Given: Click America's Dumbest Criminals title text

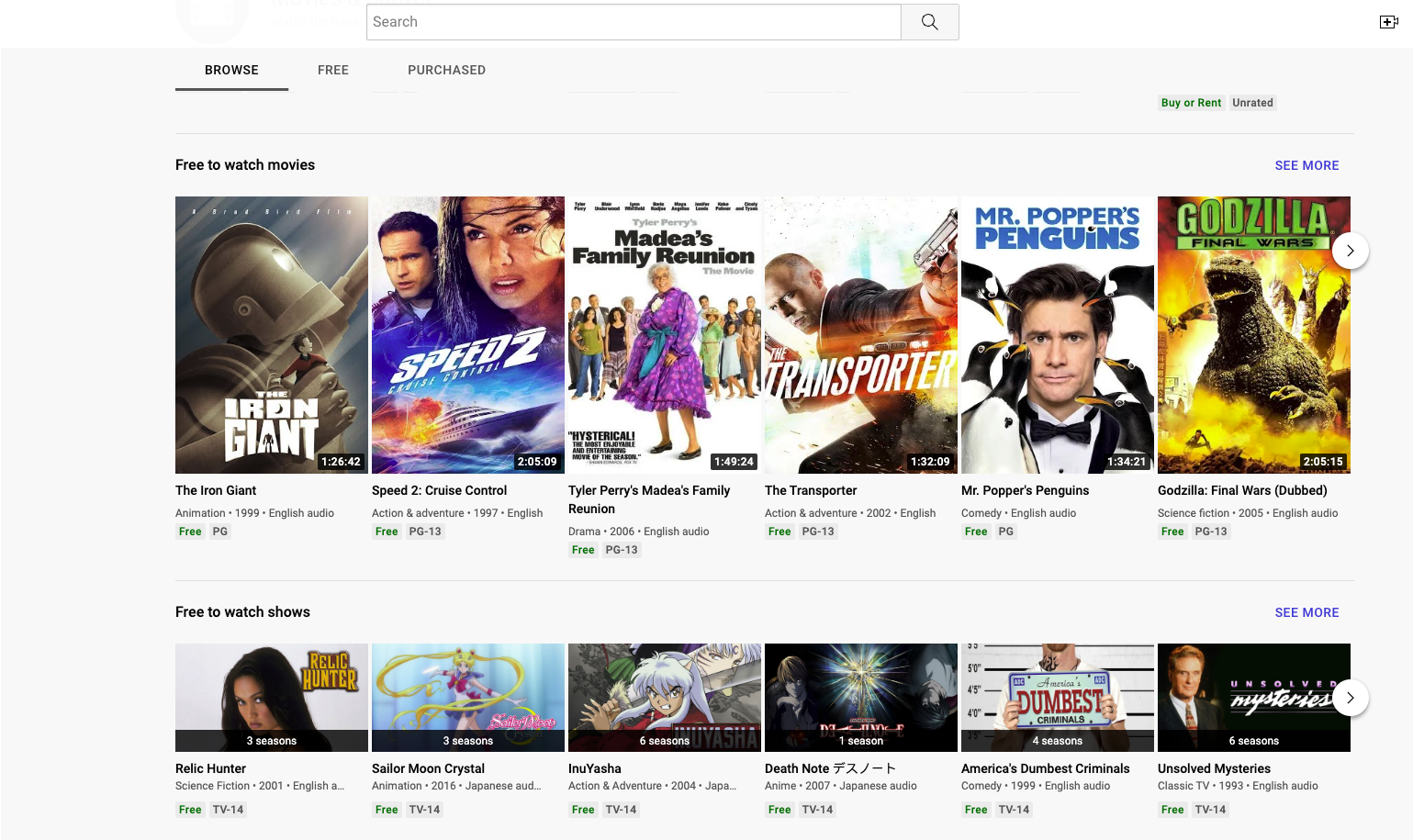Looking at the screenshot, I should (x=1046, y=768).
